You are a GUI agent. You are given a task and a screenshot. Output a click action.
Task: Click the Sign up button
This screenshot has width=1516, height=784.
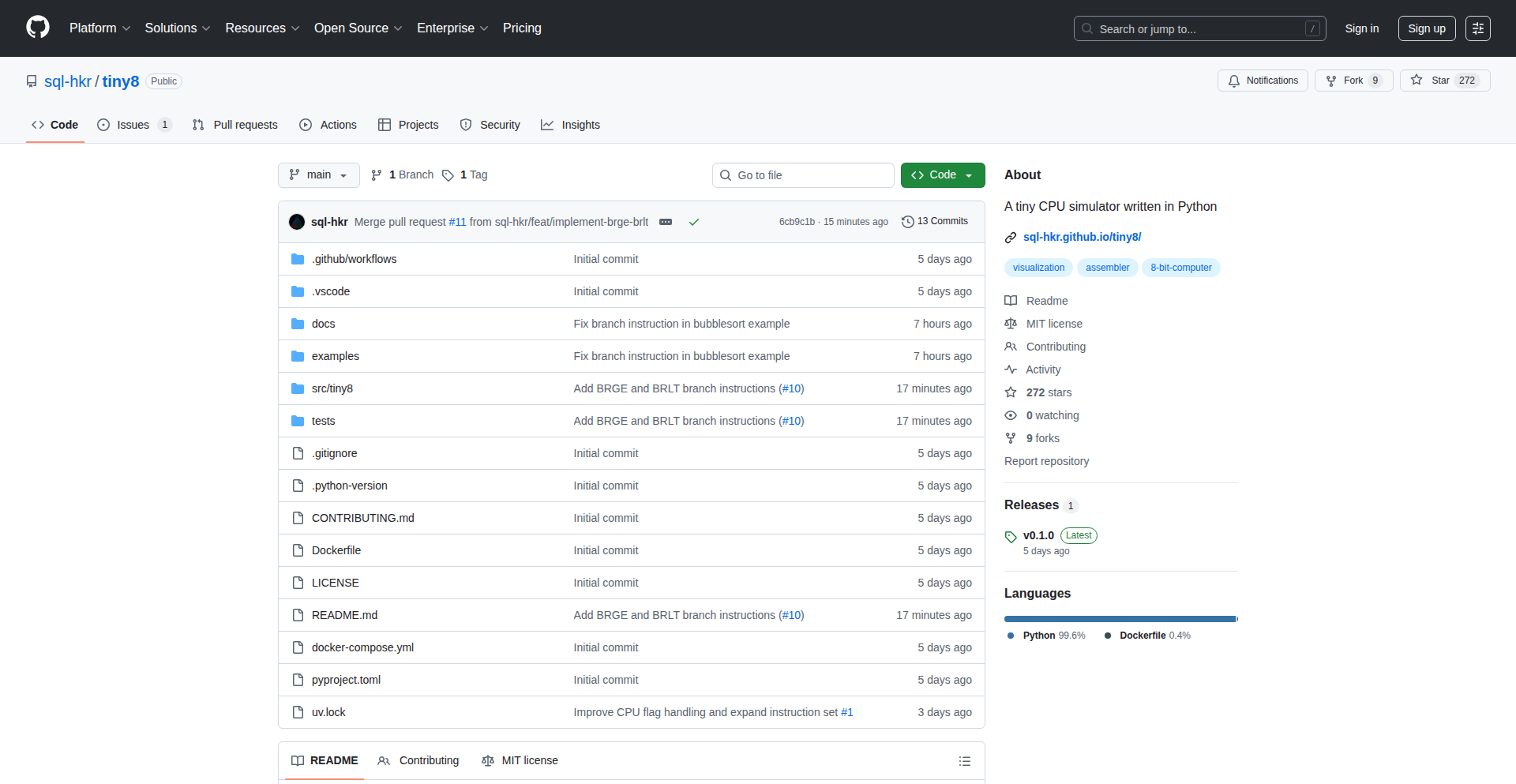pos(1426,28)
